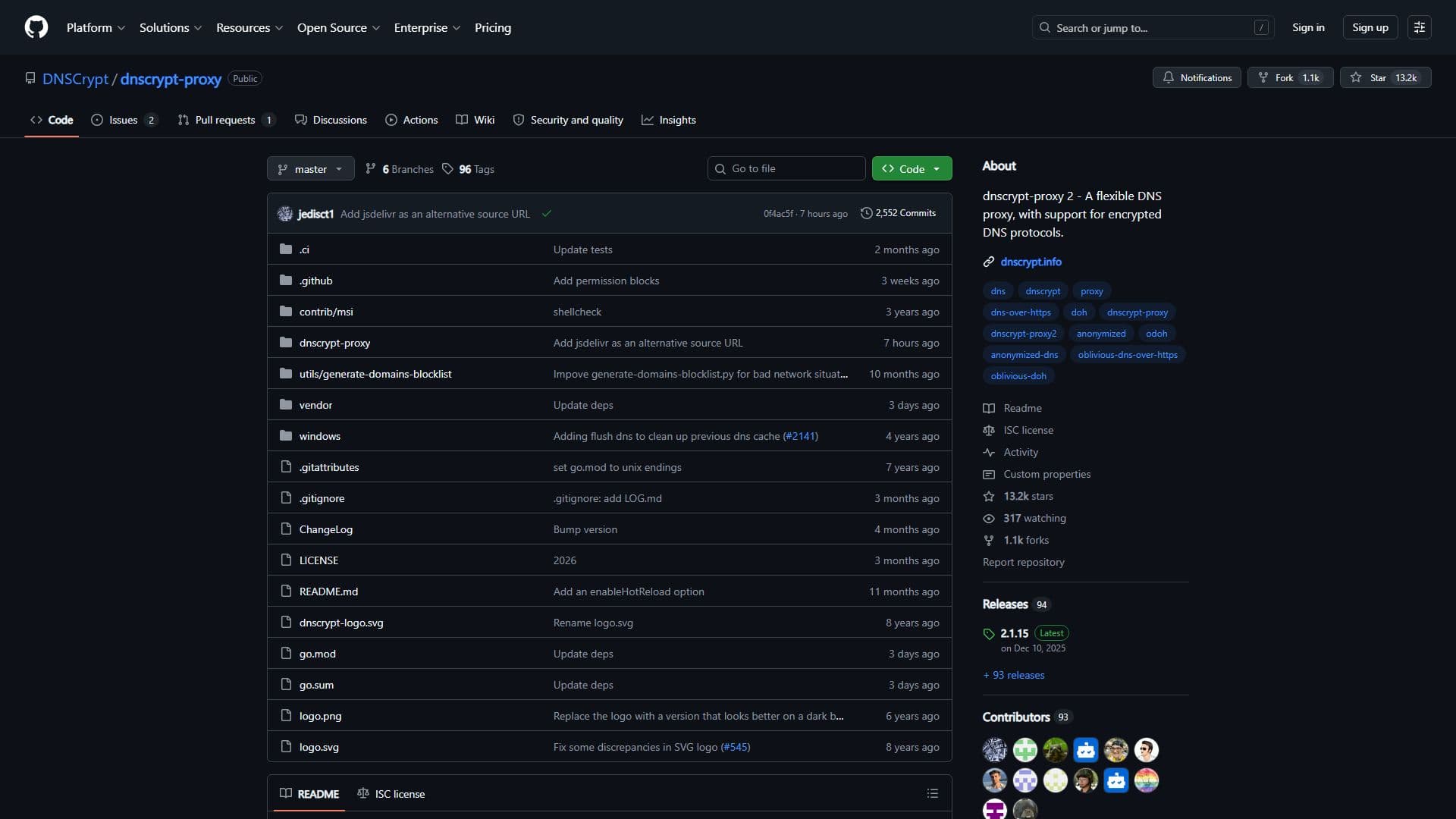1456x819 pixels.
Task: Open the appearance settings icon beside Sign up
Action: pyautogui.click(x=1420, y=27)
